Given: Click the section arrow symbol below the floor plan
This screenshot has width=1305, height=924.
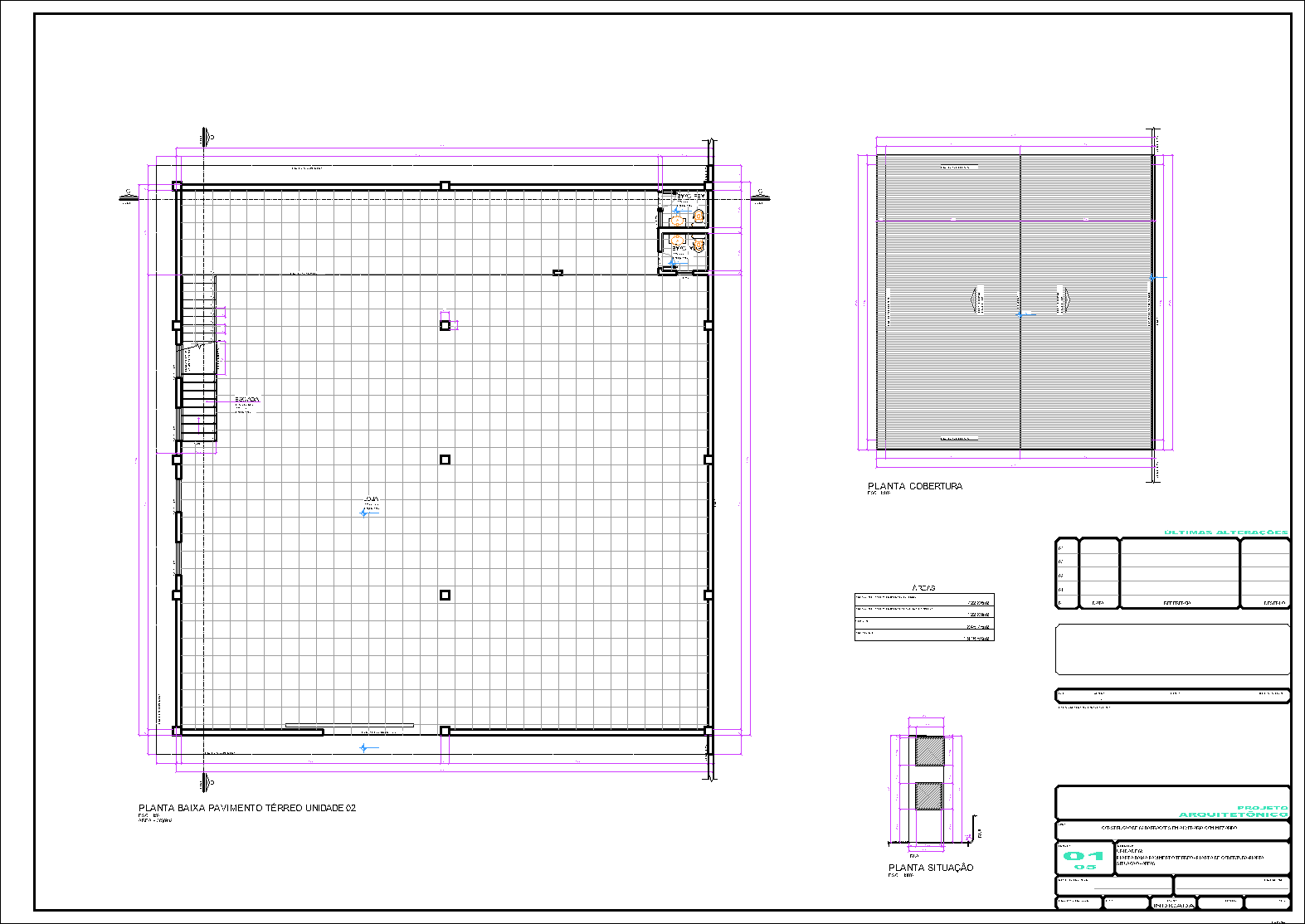Looking at the screenshot, I should (206, 781).
